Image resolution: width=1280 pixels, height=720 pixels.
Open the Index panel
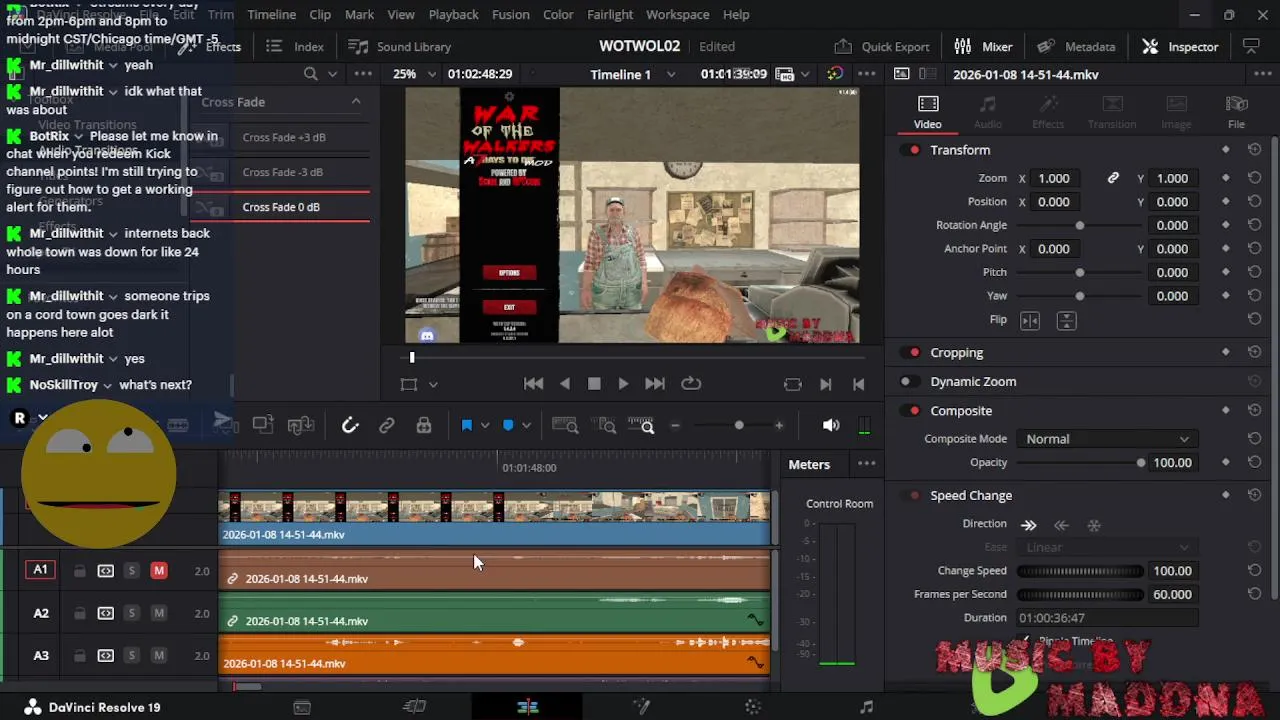[295, 46]
